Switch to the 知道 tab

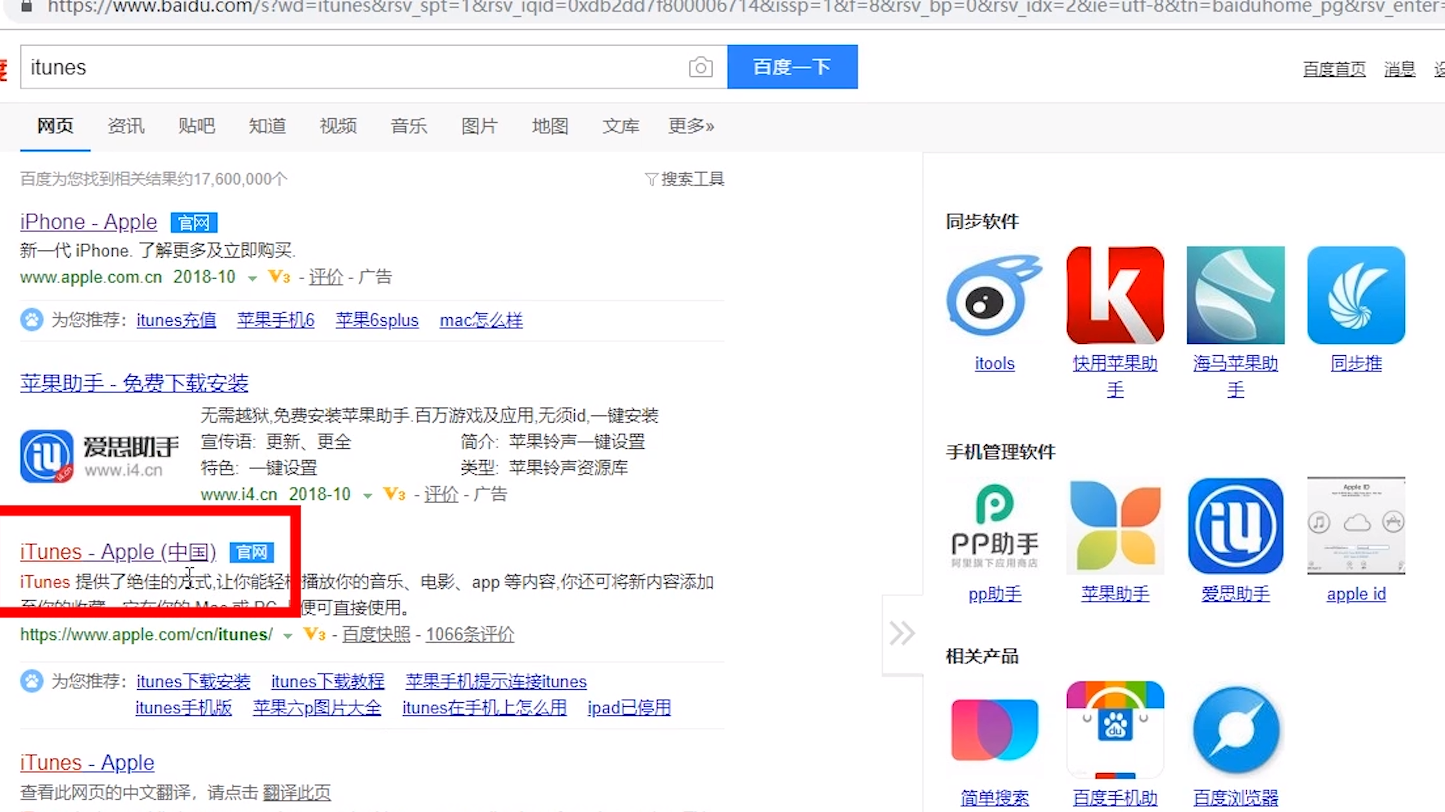point(267,126)
